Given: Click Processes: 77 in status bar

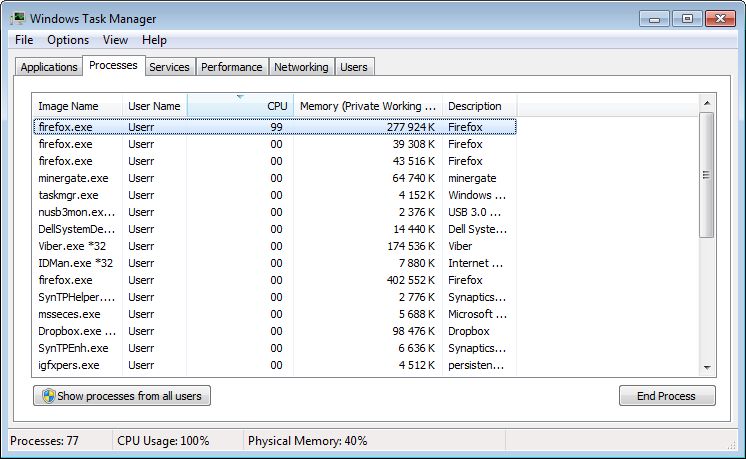Looking at the screenshot, I should tap(44, 441).
